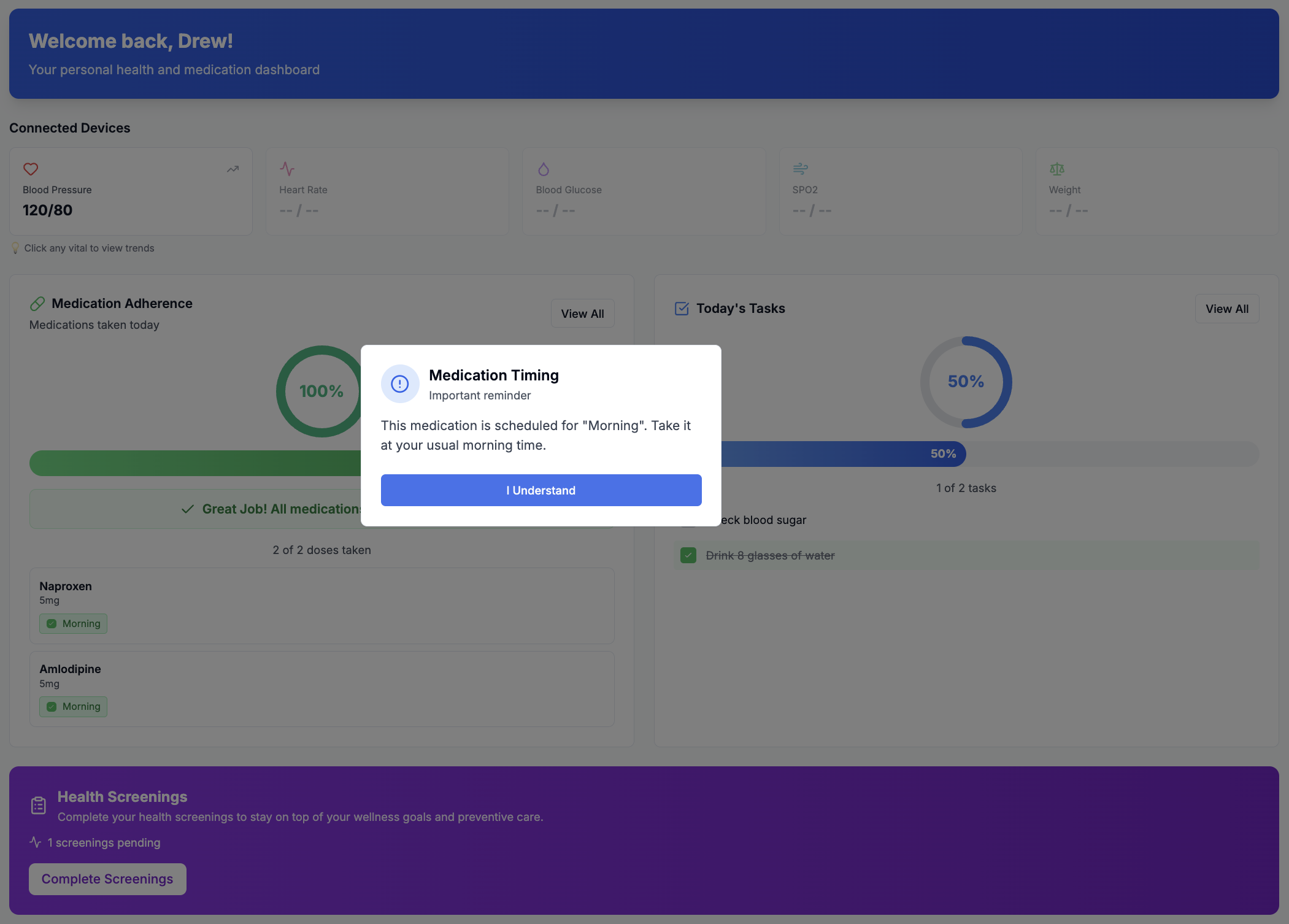Open View All for Medication Adherence

pos(582,313)
